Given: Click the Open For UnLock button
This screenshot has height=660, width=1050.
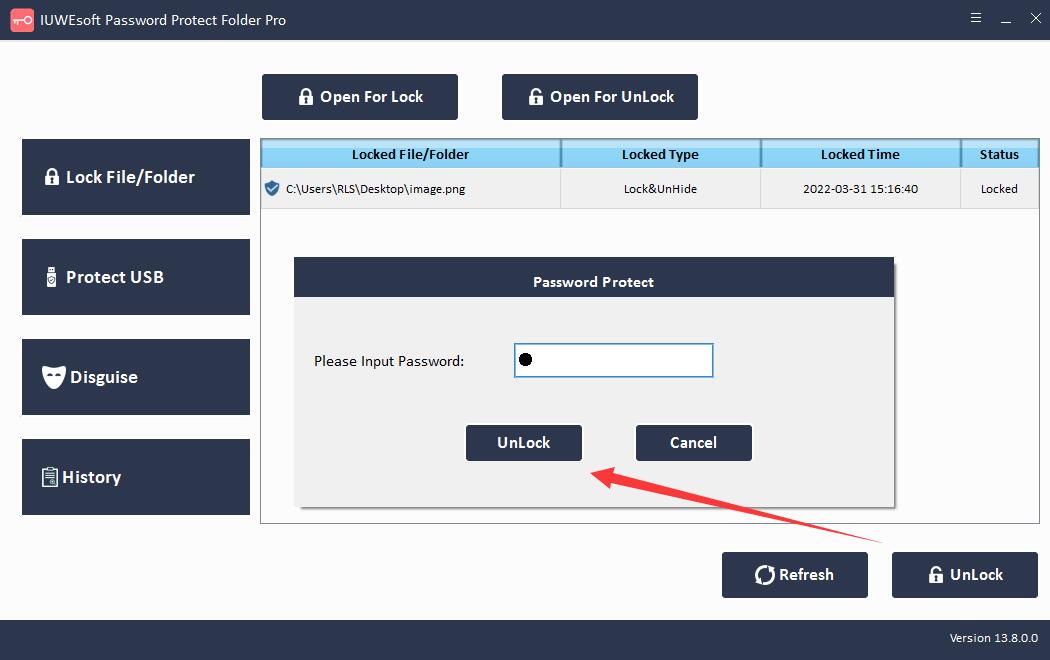Looking at the screenshot, I should [x=599, y=97].
